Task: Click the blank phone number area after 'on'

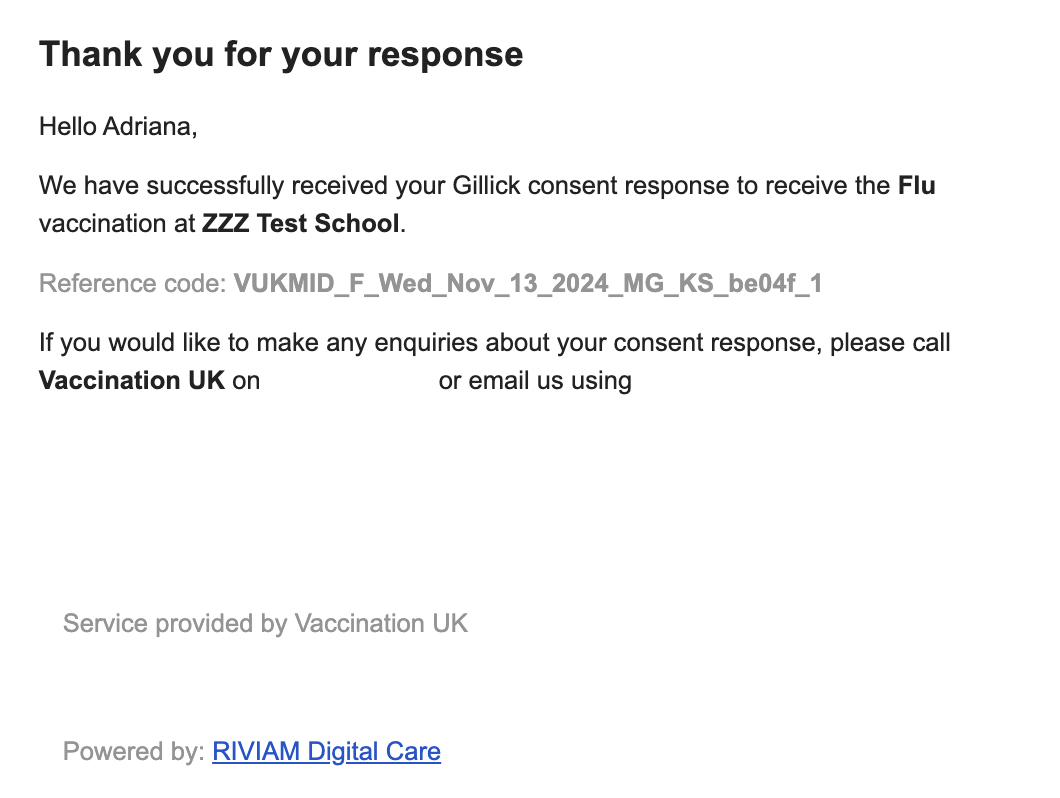Action: coord(349,380)
